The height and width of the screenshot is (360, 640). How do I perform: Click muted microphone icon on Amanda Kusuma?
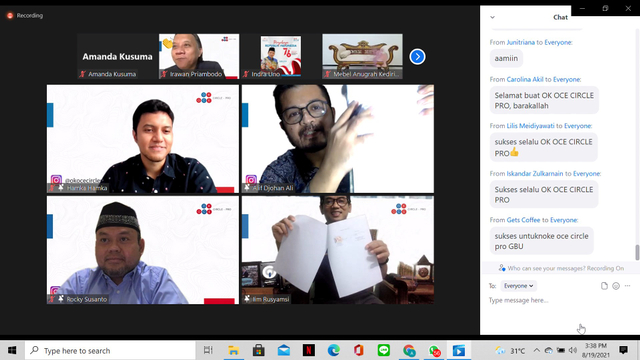point(83,74)
